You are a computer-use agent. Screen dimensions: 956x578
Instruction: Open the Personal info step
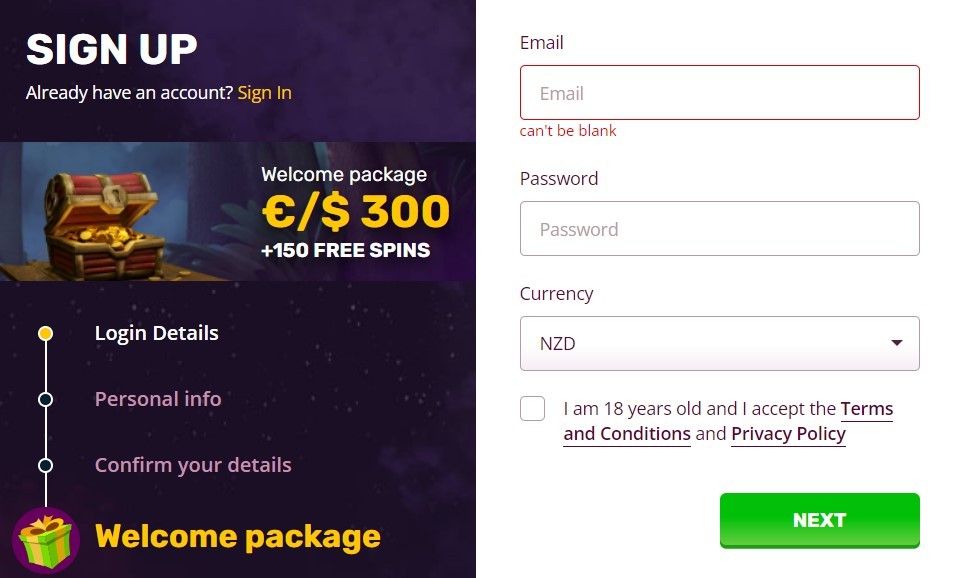tap(158, 399)
